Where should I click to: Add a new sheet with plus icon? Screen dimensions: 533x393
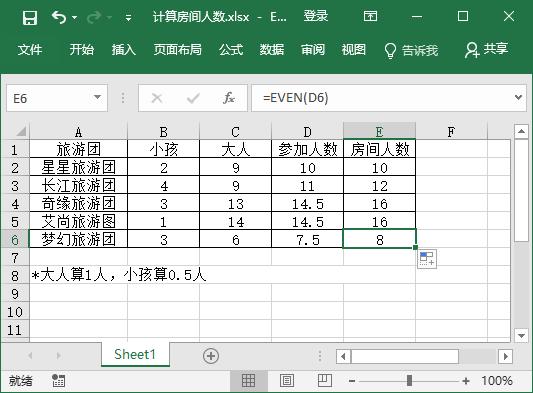211,356
